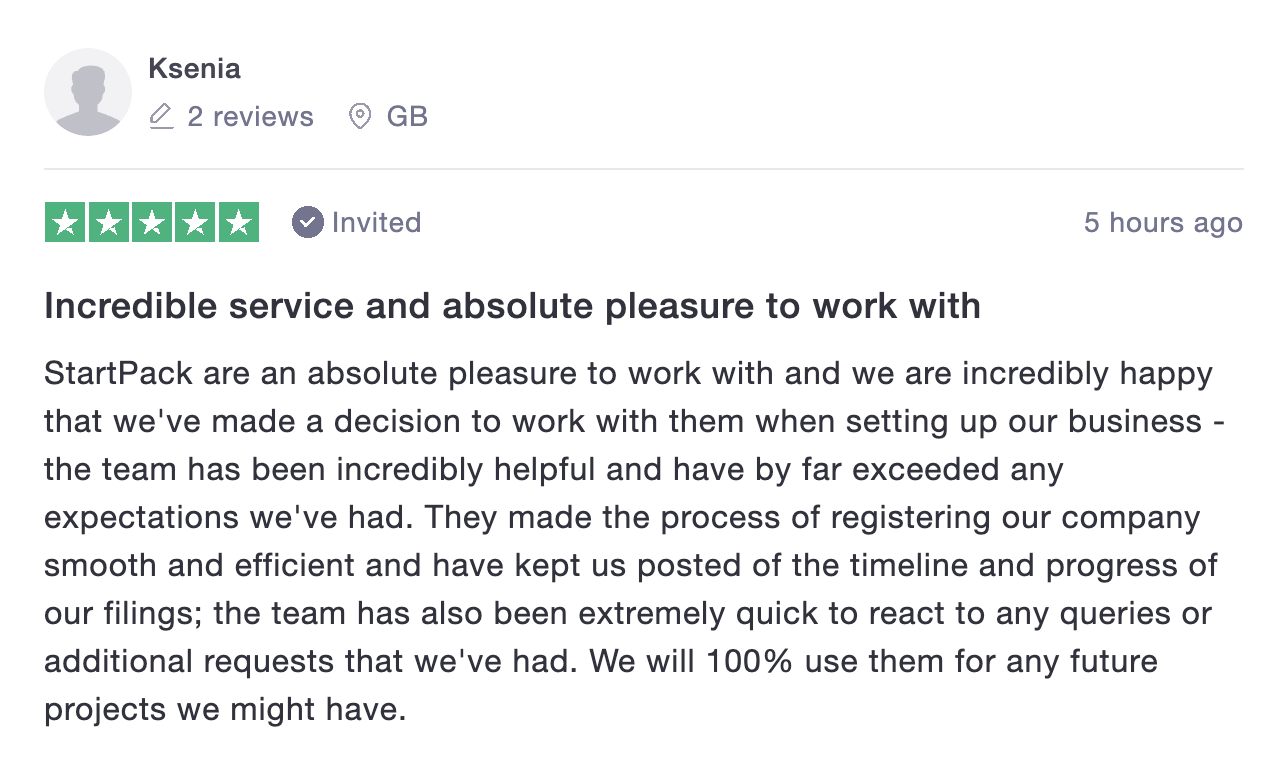The image size is (1288, 760).
Task: Open Ksenia's profile avatar picture
Action: coord(88,92)
